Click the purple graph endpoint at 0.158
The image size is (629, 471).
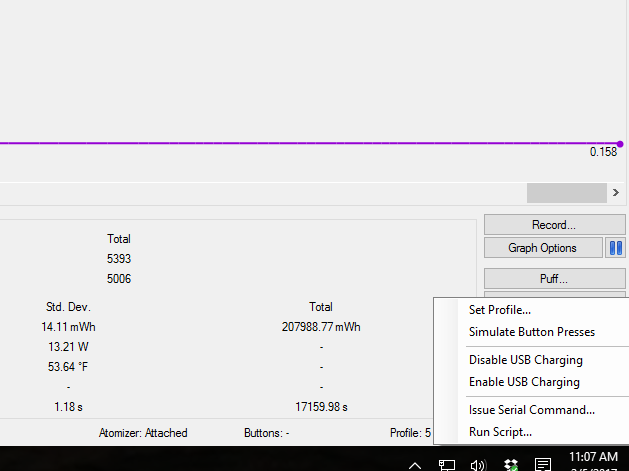(620, 144)
